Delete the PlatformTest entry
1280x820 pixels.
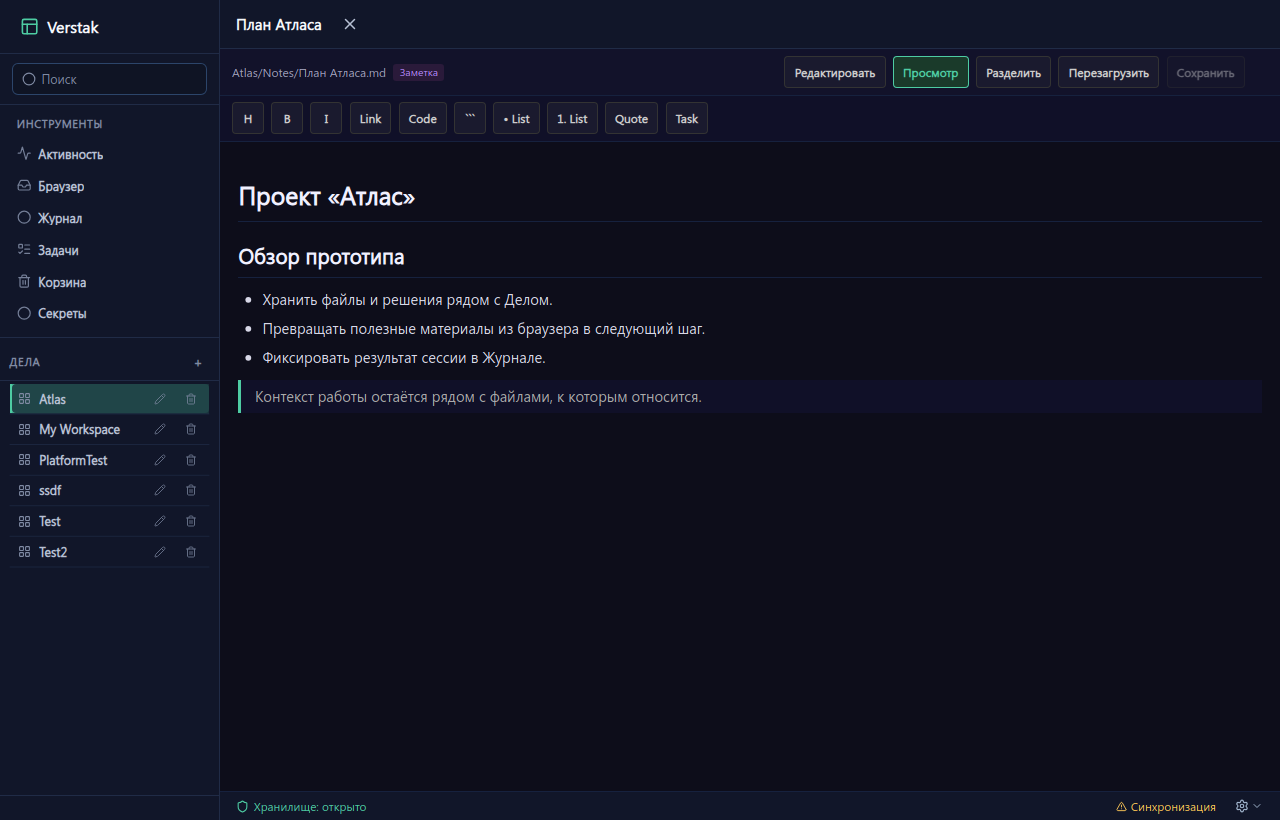click(191, 460)
